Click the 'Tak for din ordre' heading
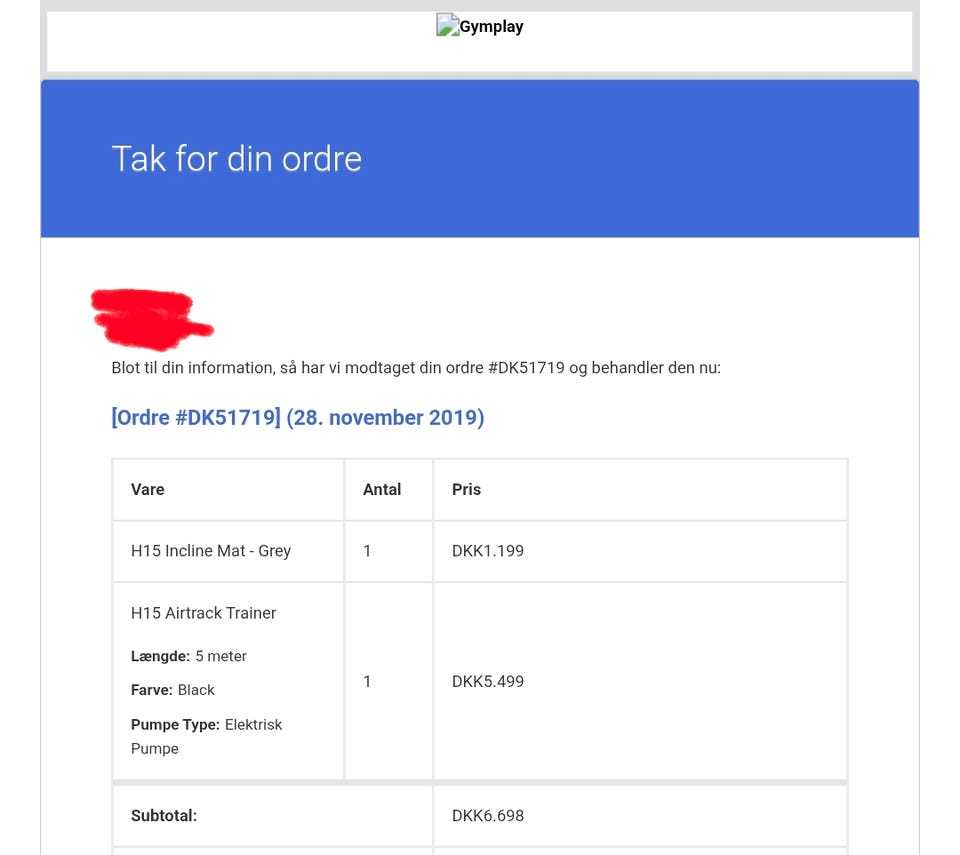The width and height of the screenshot is (960, 855). pyautogui.click(x=236, y=159)
